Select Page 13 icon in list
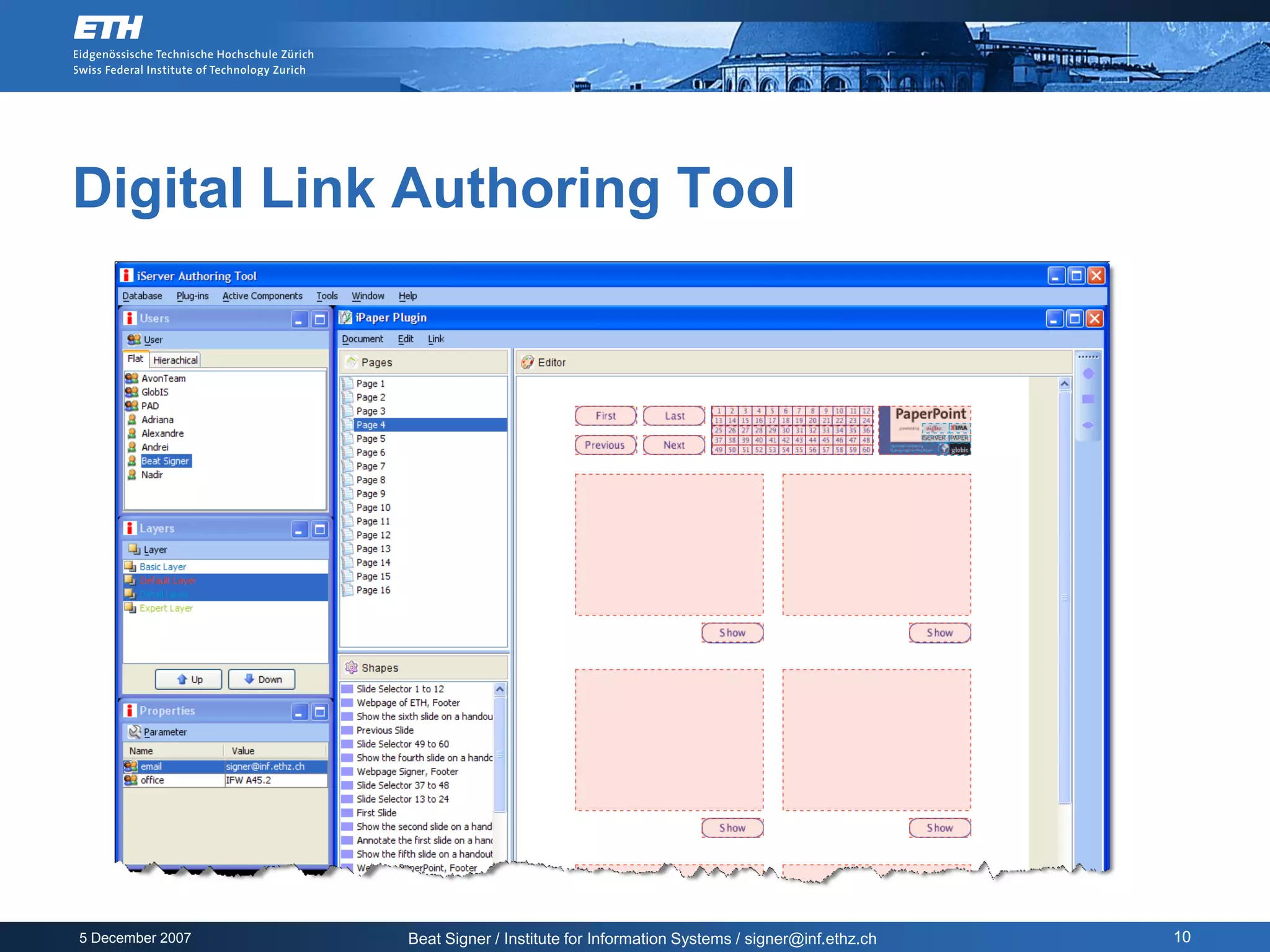Screen dimensions: 1270x952 coord(348,549)
